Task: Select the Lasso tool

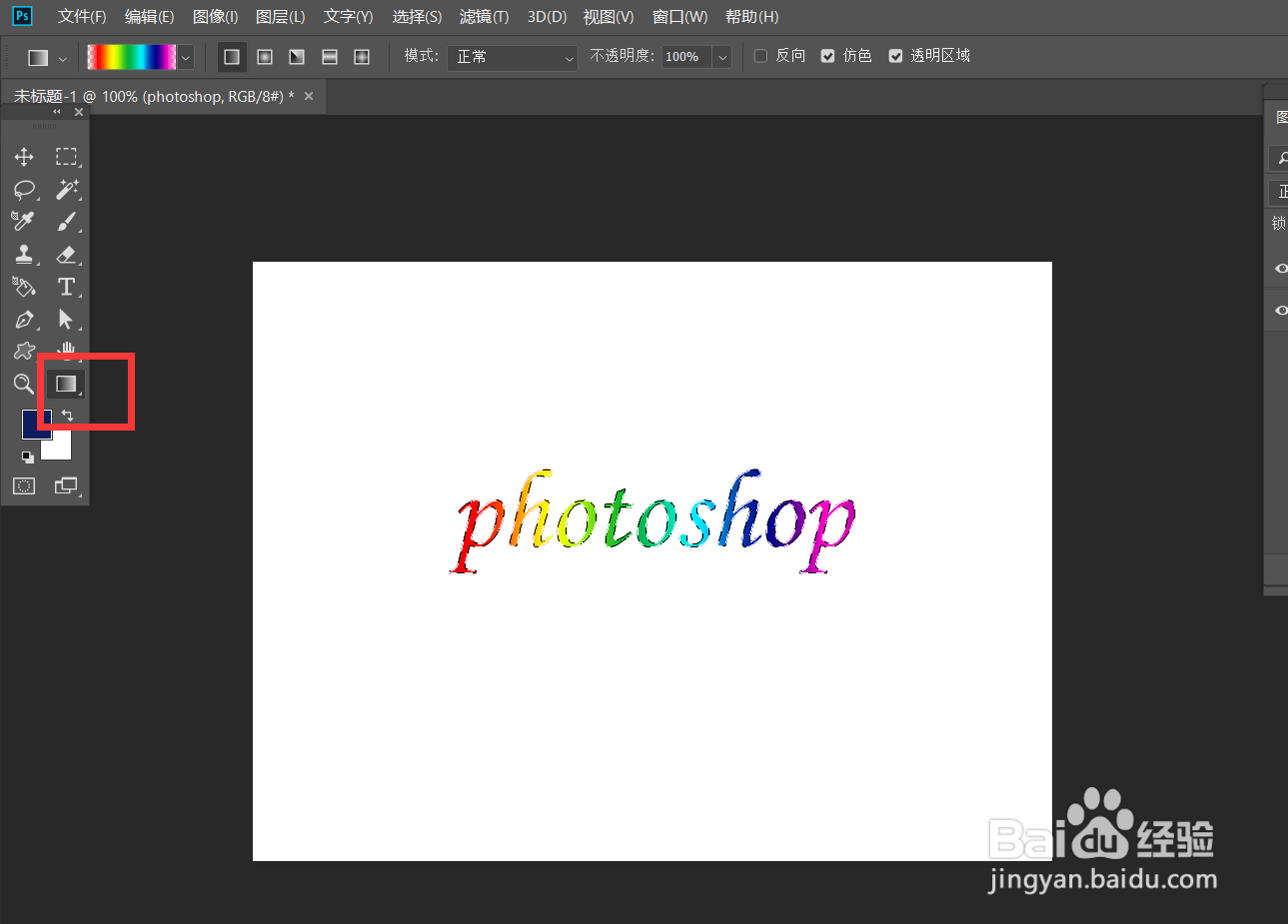Action: pos(24,190)
